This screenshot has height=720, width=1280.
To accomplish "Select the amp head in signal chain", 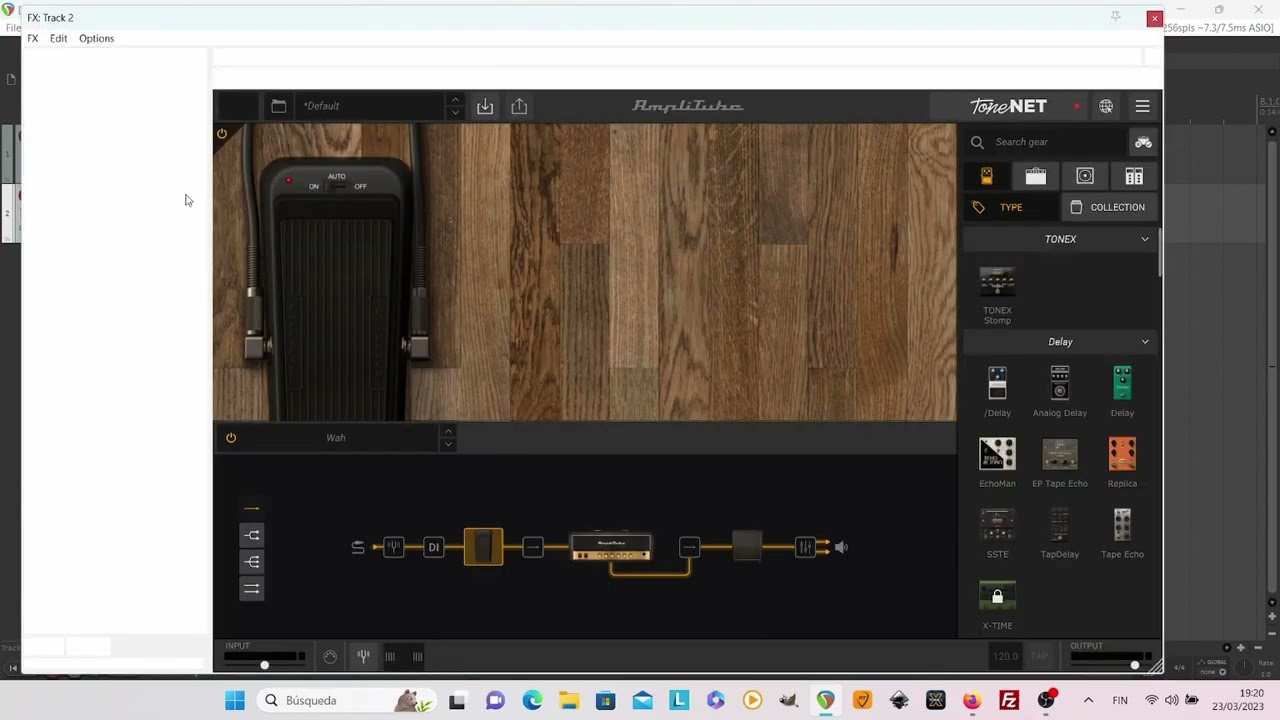I will 611,547.
